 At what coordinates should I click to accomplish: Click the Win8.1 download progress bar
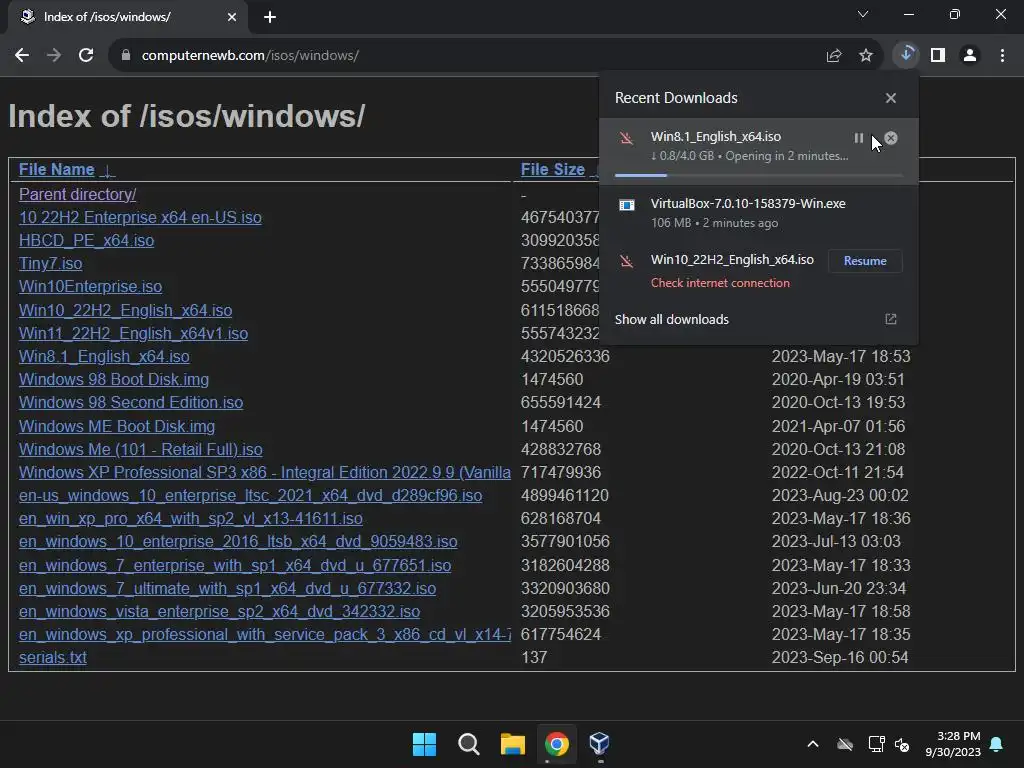(758, 175)
